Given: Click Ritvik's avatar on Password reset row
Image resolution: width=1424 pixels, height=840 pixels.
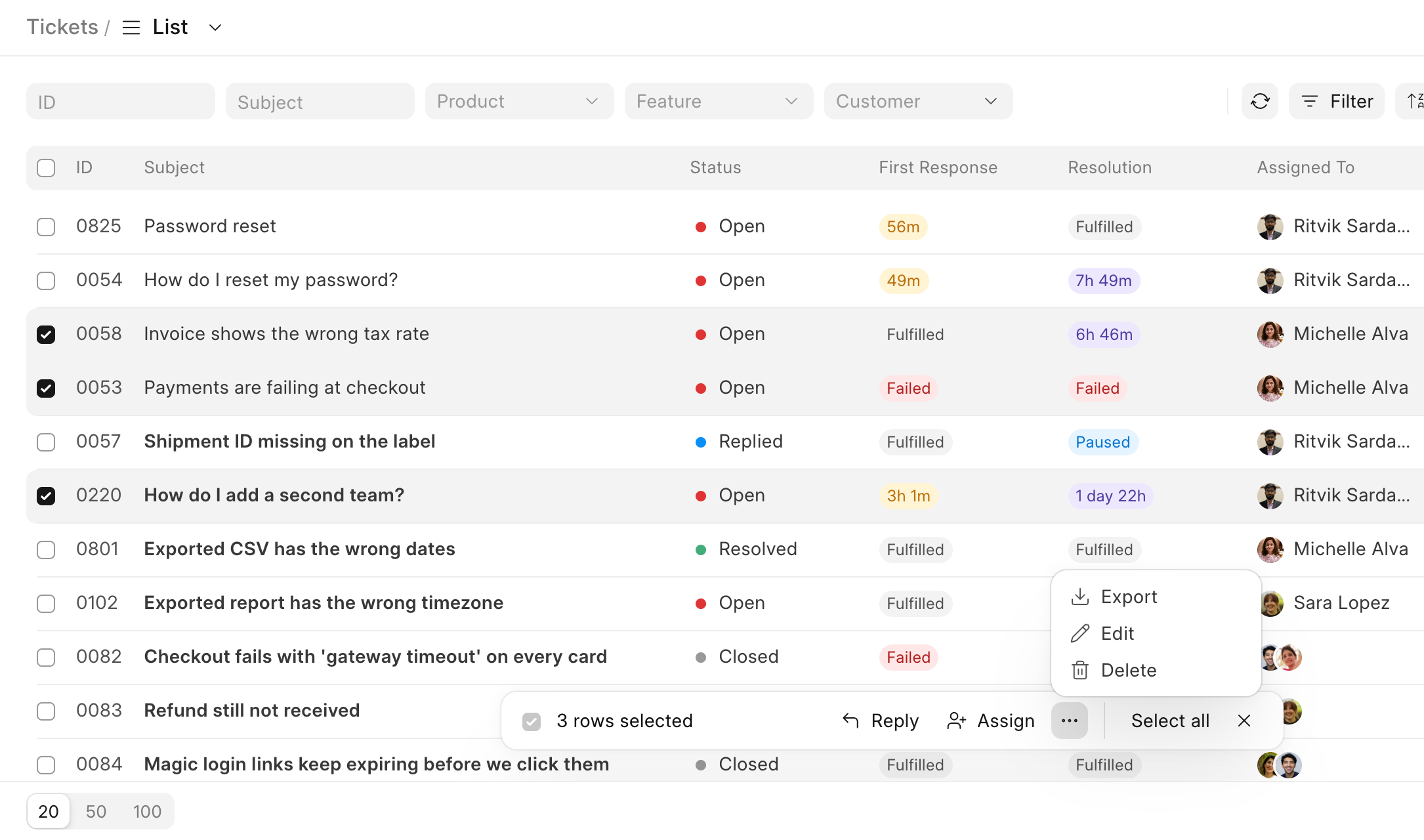Looking at the screenshot, I should [x=1270, y=226].
